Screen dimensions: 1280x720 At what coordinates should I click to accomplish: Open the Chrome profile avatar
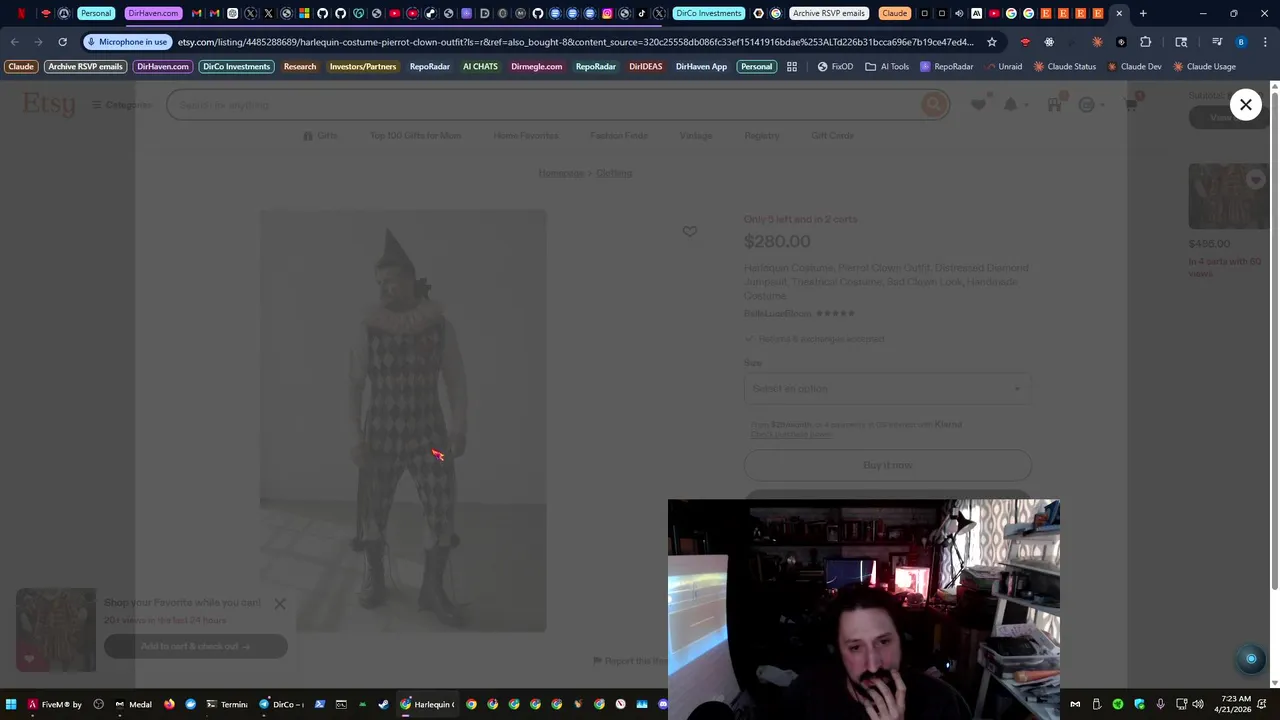[1241, 42]
